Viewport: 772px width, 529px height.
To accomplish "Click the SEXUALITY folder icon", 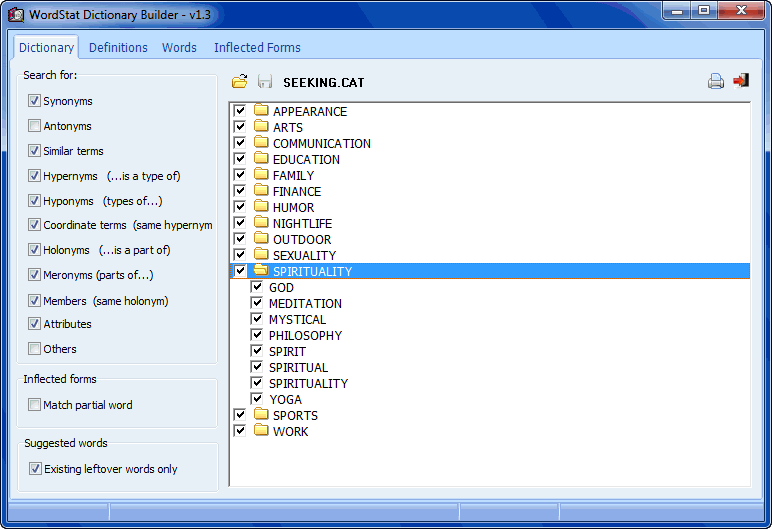I will click(261, 254).
